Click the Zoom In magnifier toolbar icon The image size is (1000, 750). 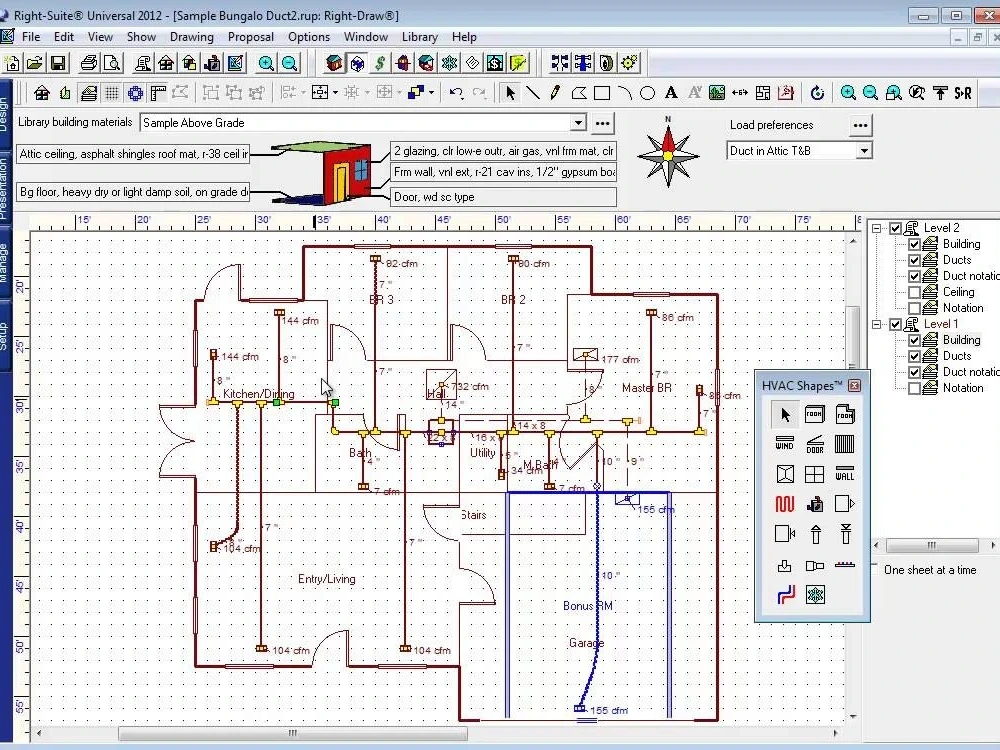click(x=848, y=92)
